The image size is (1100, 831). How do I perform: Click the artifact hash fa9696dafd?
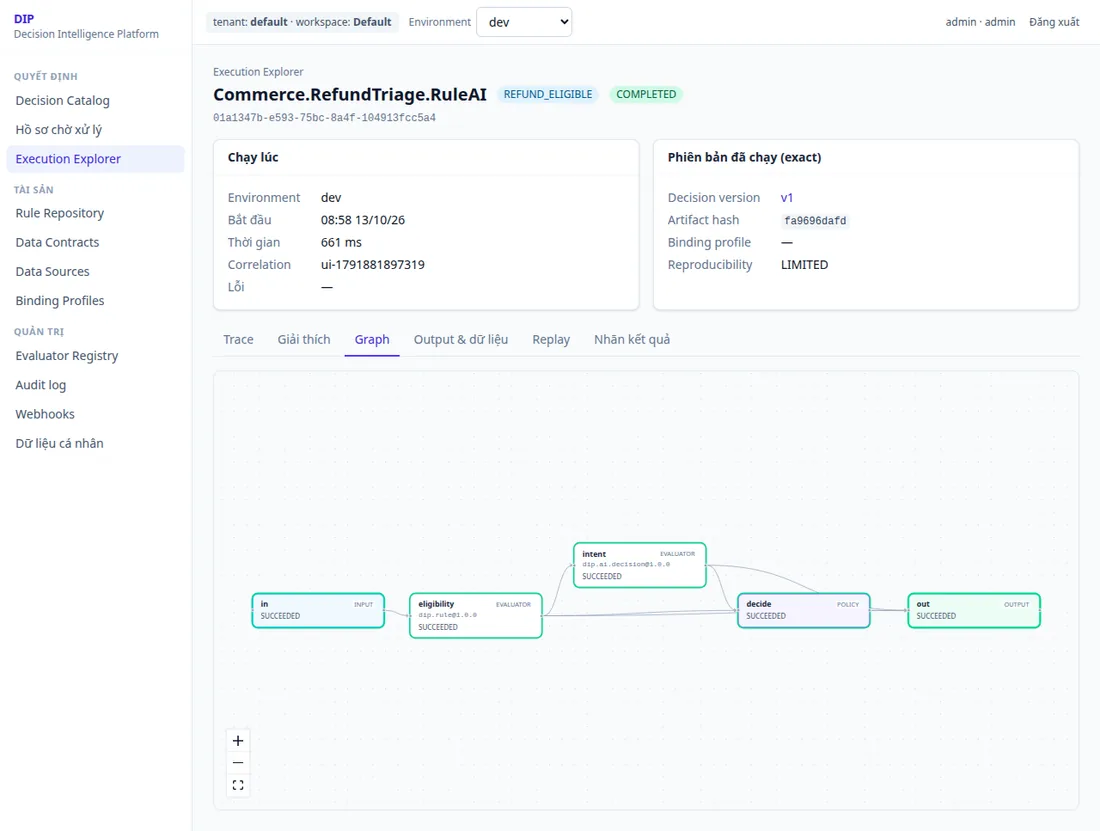click(815, 221)
